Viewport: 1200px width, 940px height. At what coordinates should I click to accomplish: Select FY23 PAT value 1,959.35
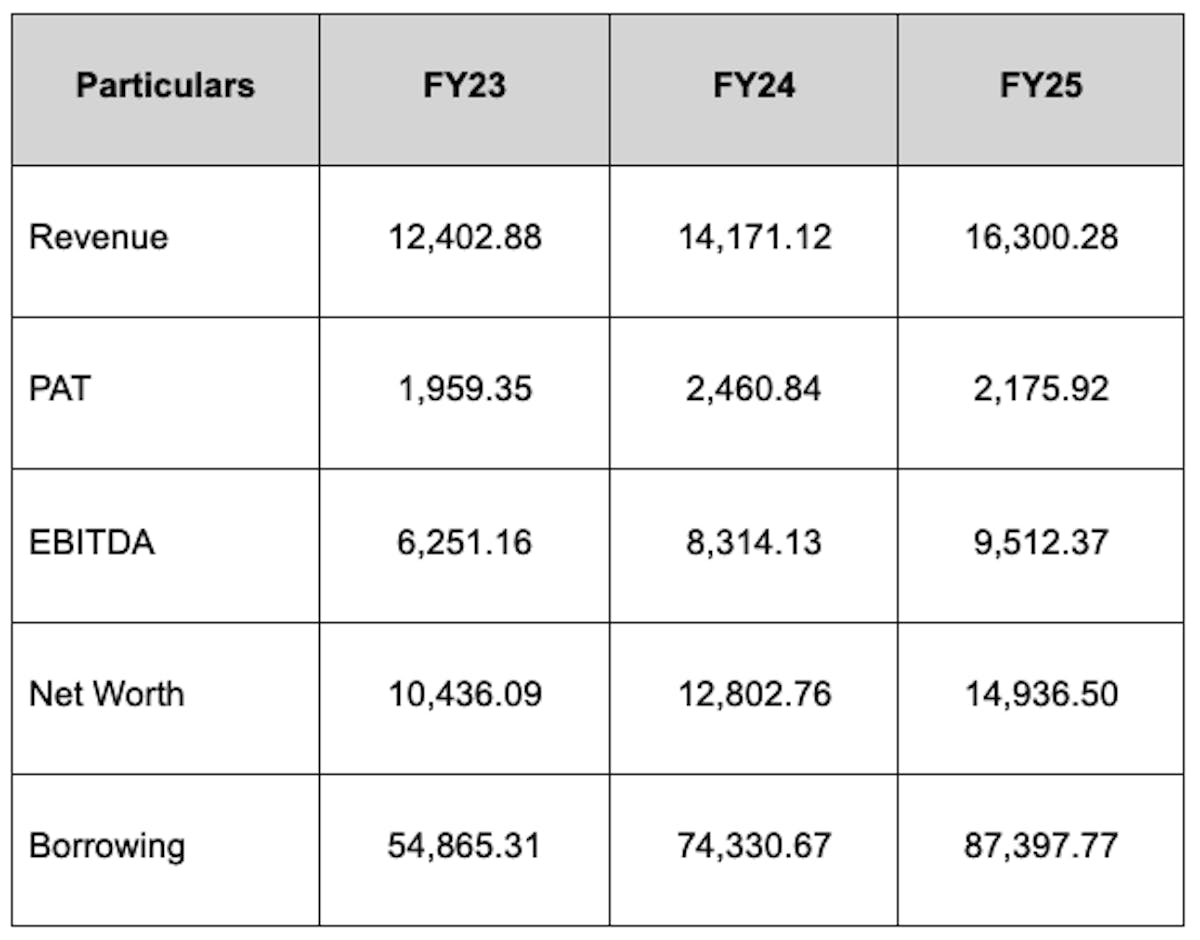tap(465, 389)
